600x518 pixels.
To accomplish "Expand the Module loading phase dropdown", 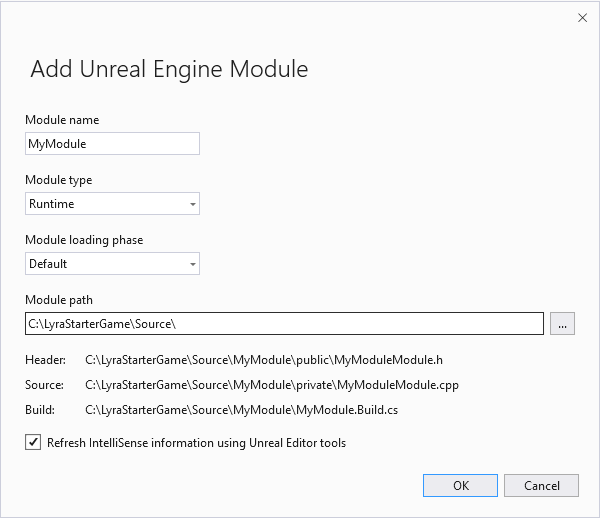I will 112,264.
